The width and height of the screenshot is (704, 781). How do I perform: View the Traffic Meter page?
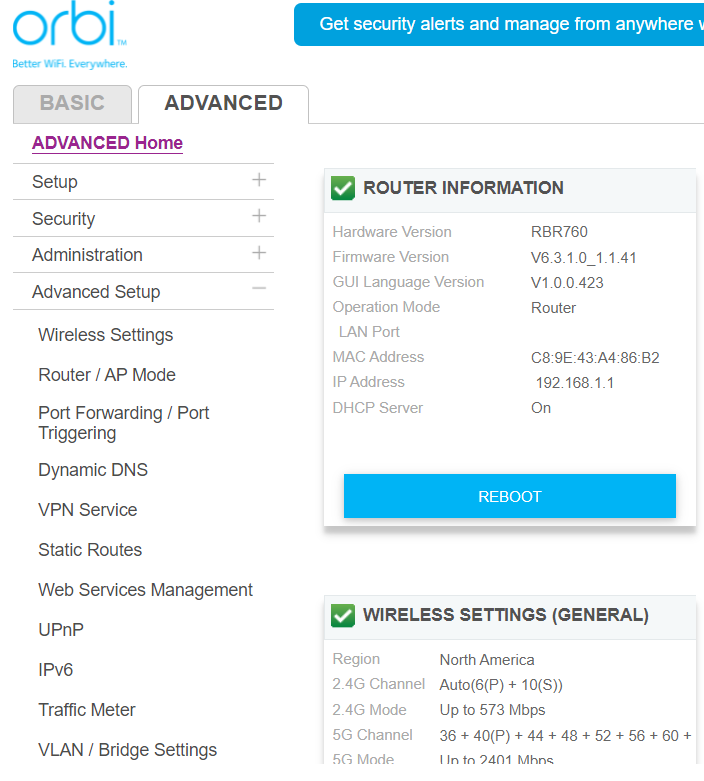[x=86, y=710]
